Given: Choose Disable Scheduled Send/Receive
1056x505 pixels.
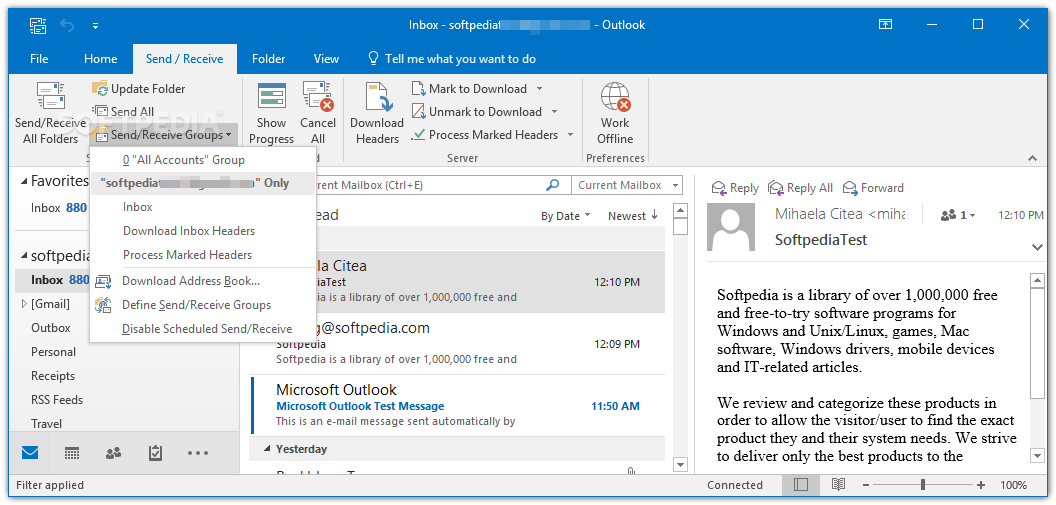Looking at the screenshot, I should pos(203,329).
